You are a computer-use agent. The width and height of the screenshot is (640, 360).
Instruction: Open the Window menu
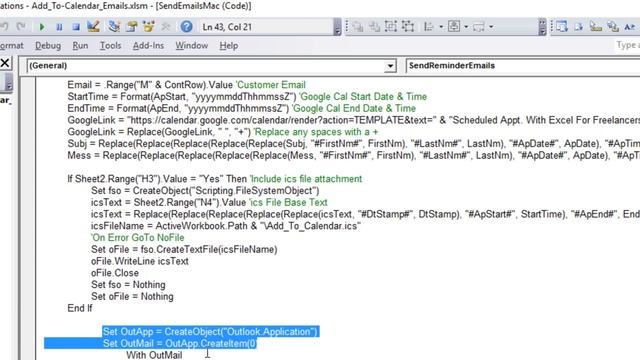(x=191, y=46)
